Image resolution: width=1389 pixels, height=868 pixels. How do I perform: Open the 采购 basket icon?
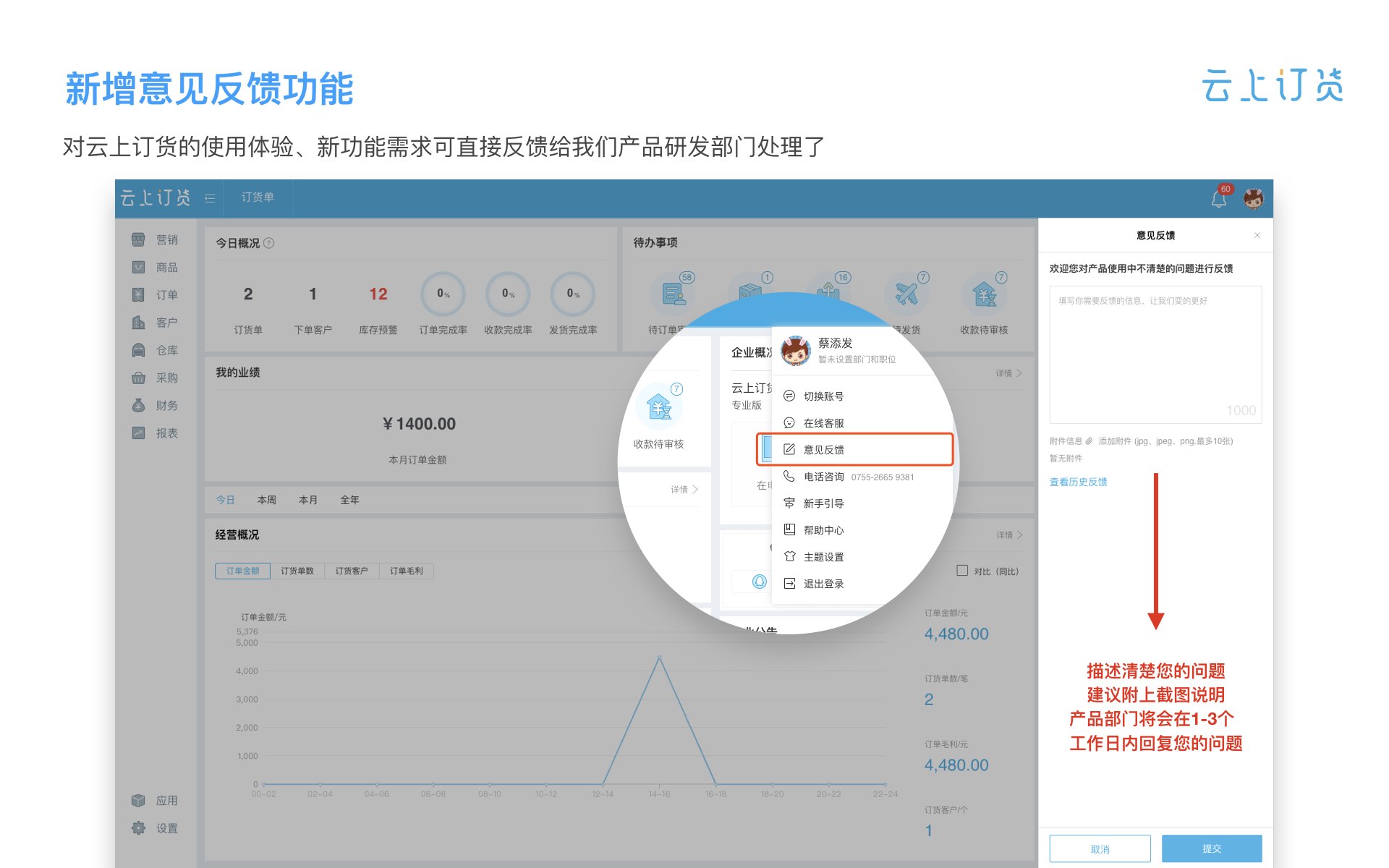pos(138,378)
